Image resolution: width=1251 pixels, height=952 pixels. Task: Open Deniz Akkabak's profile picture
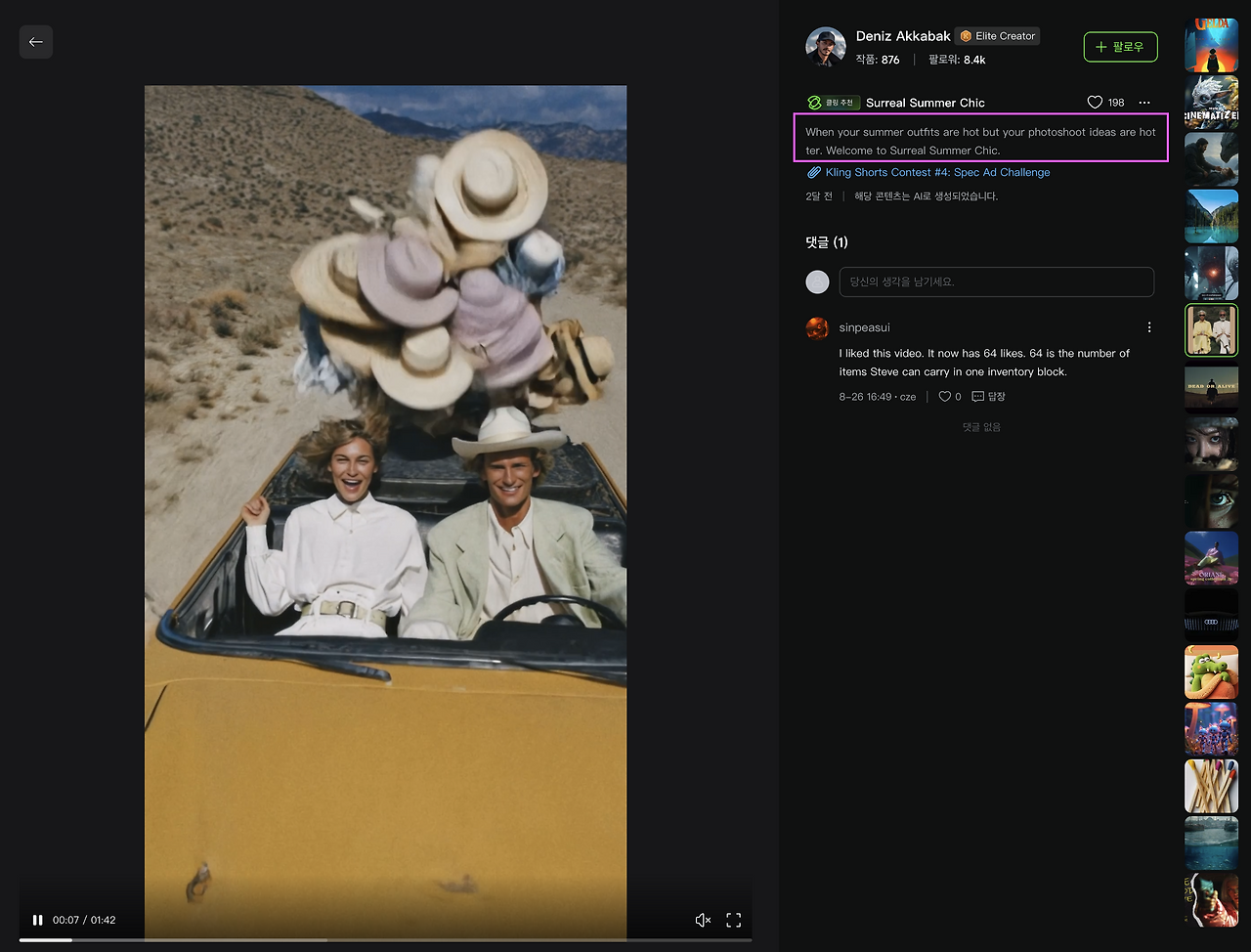coord(826,47)
